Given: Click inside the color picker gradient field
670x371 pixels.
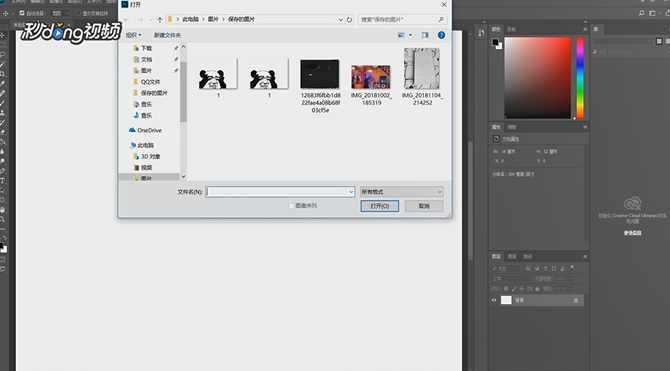Looking at the screenshot, I should pos(538,78).
